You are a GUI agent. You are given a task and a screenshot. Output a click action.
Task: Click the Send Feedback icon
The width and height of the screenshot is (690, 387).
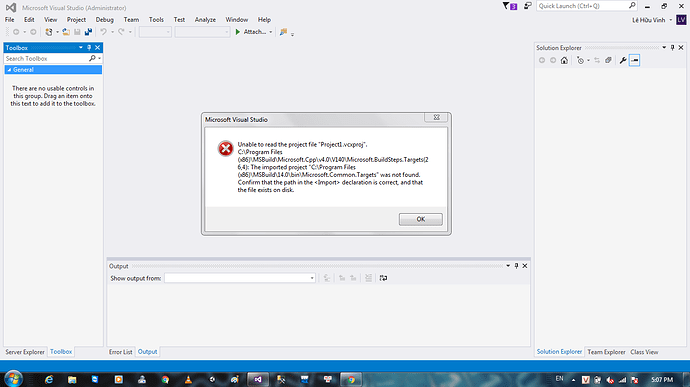coord(528,6)
